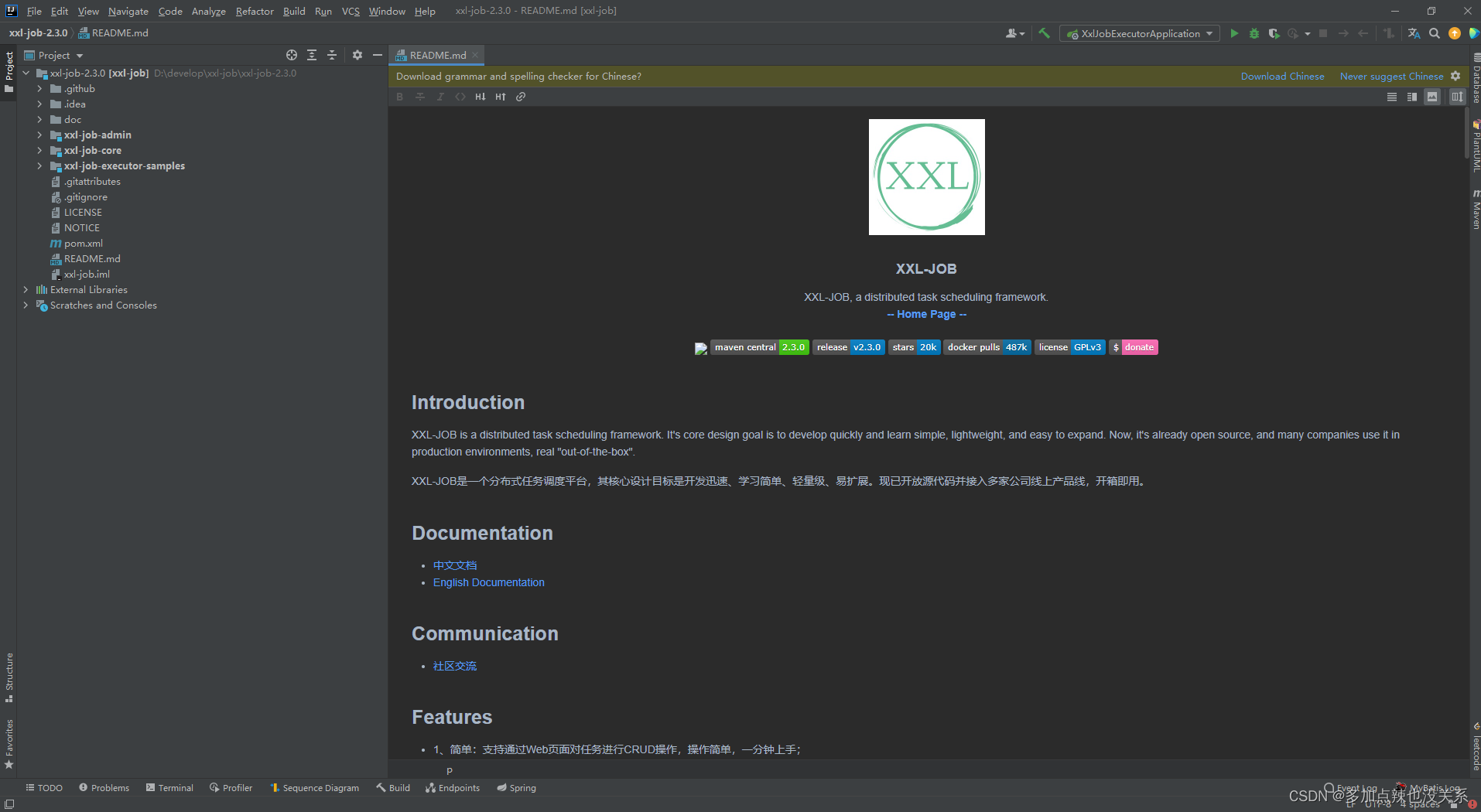Collapse the xxl-job-2.3.0 root node

click(26, 73)
